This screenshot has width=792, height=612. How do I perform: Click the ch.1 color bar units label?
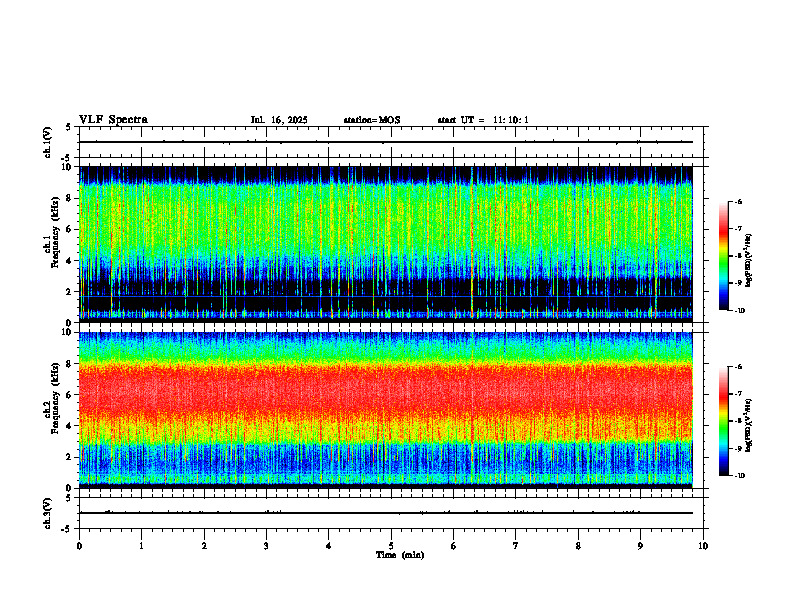(749, 261)
